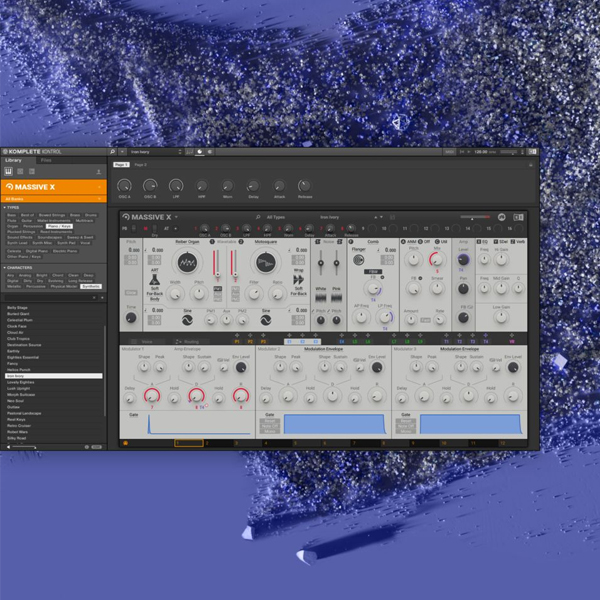Click the Massive X logo icon in plugin header
Viewport: 600px width, 600px height.
[x=126, y=217]
